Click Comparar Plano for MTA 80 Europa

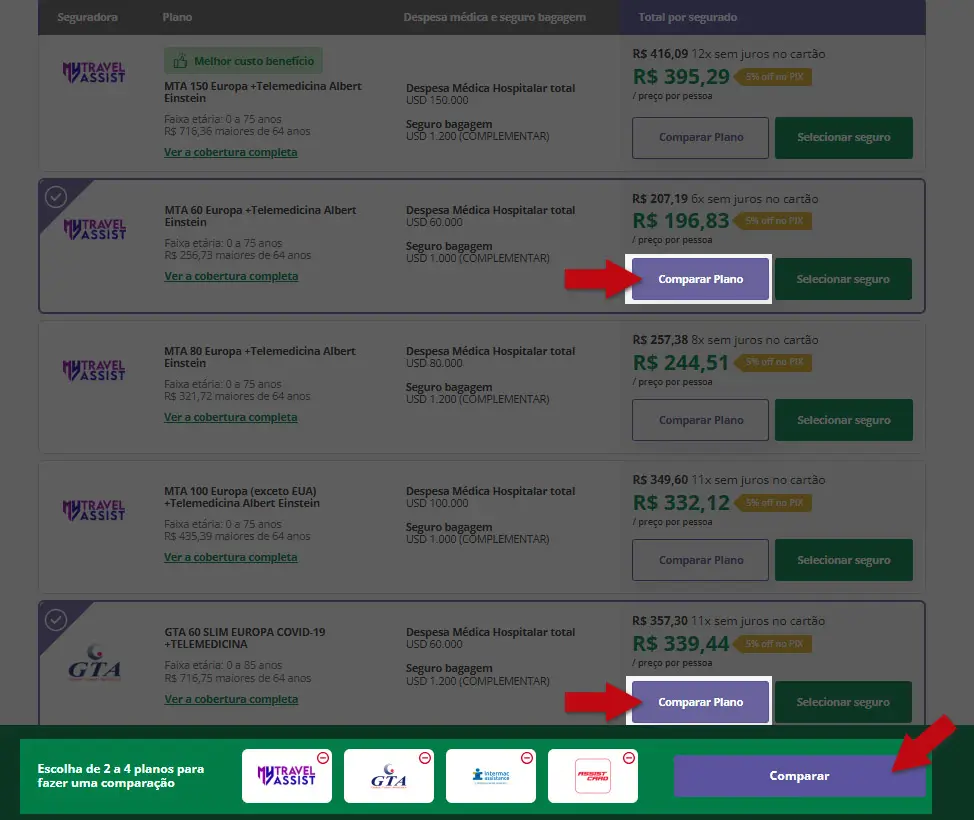tap(701, 420)
